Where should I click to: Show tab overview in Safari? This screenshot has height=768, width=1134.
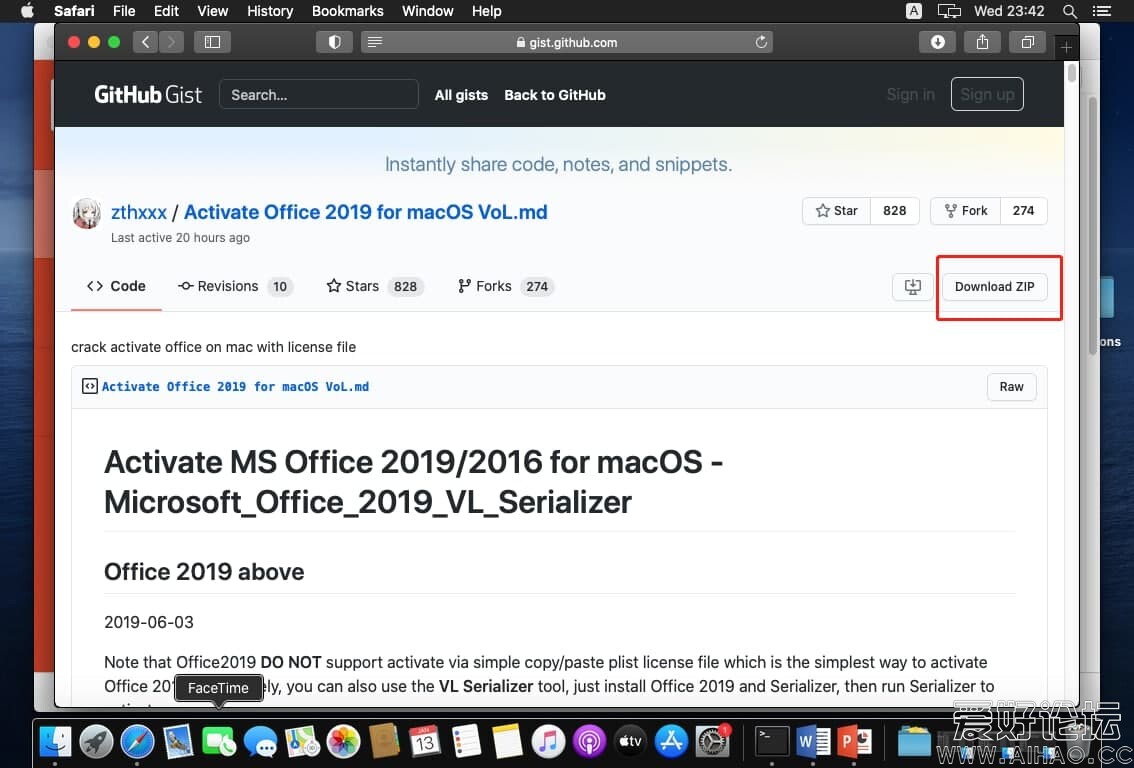1027,42
